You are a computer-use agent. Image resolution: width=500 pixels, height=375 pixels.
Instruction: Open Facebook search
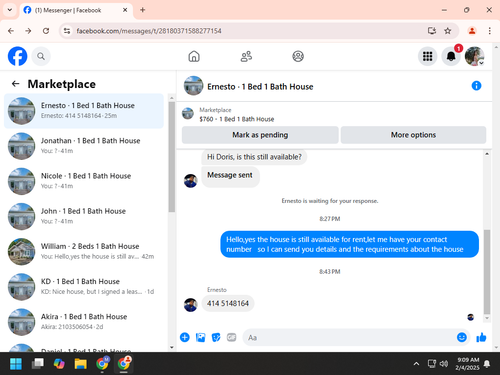click(x=41, y=56)
